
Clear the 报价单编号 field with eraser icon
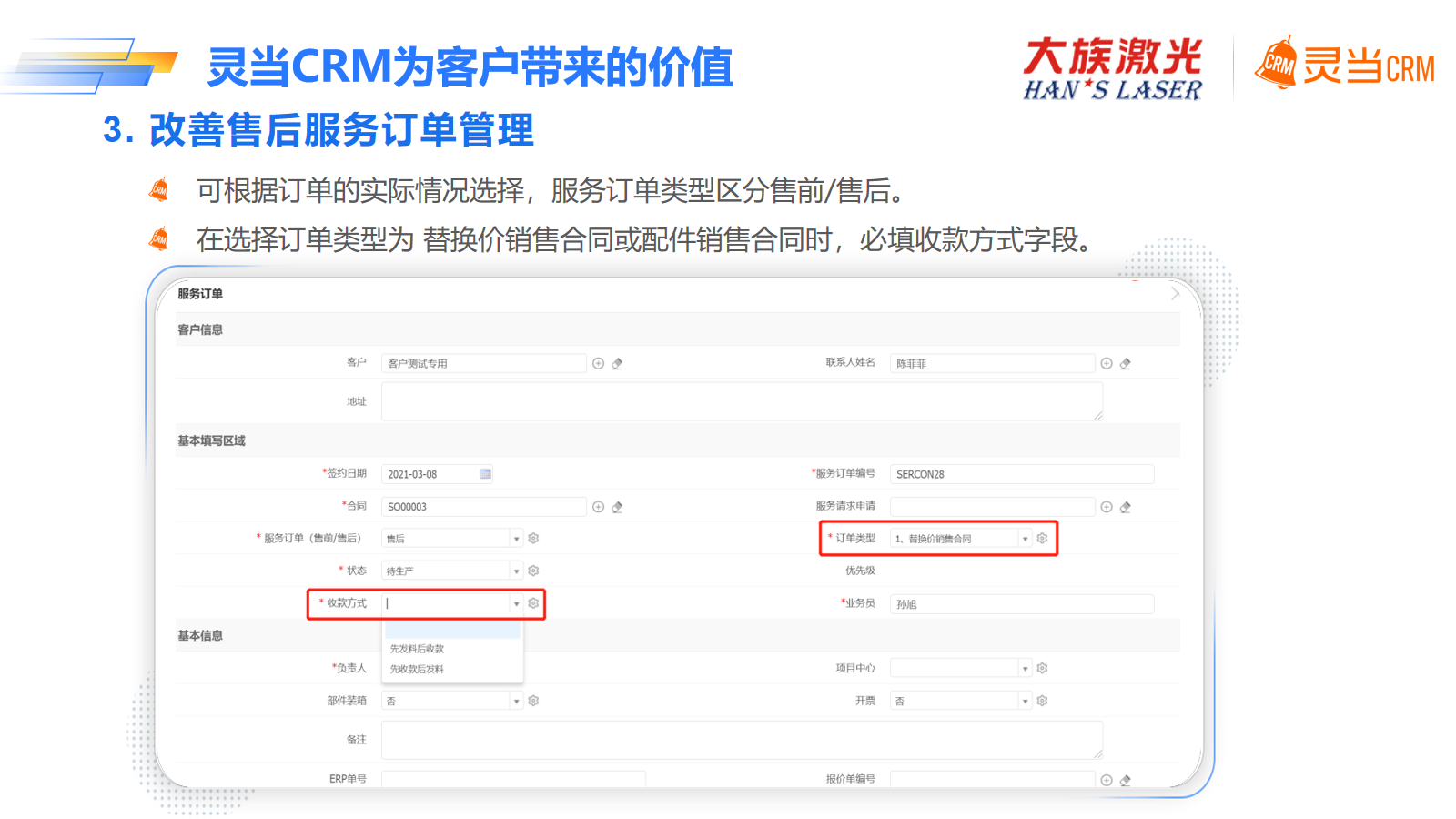pyautogui.click(x=1126, y=780)
